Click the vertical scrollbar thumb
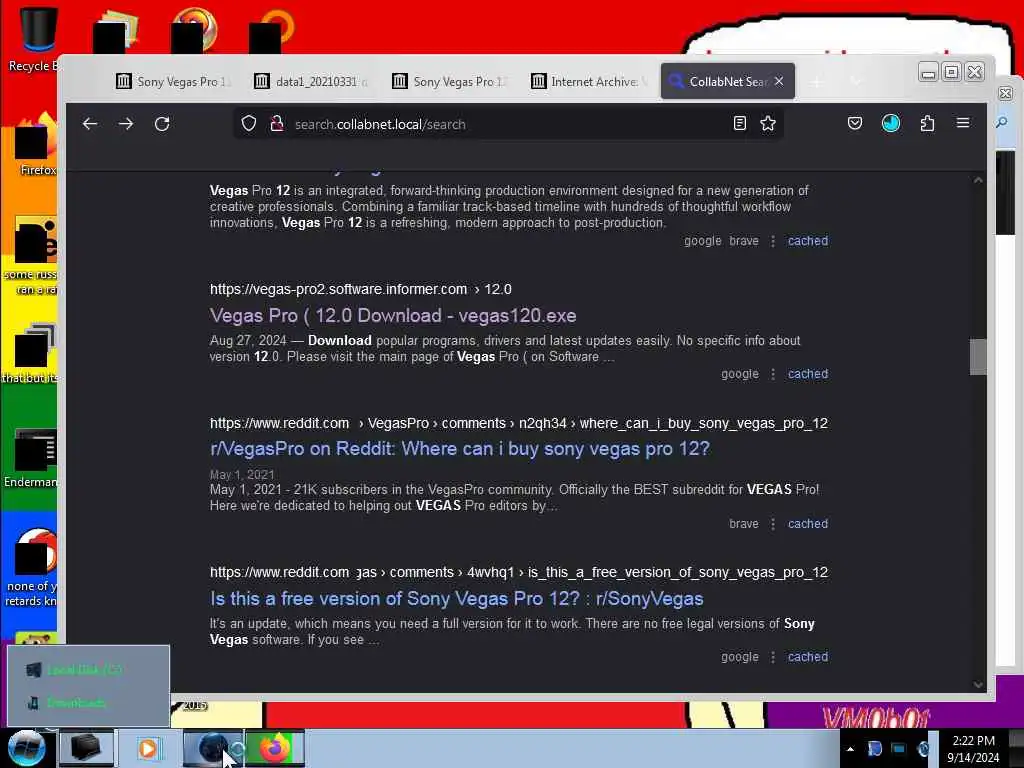This screenshot has width=1024, height=768. [x=978, y=357]
